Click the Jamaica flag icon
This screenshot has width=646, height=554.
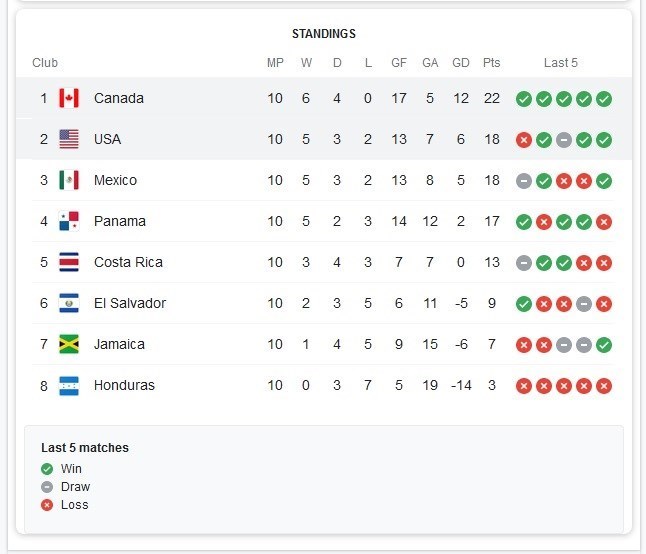pos(69,344)
